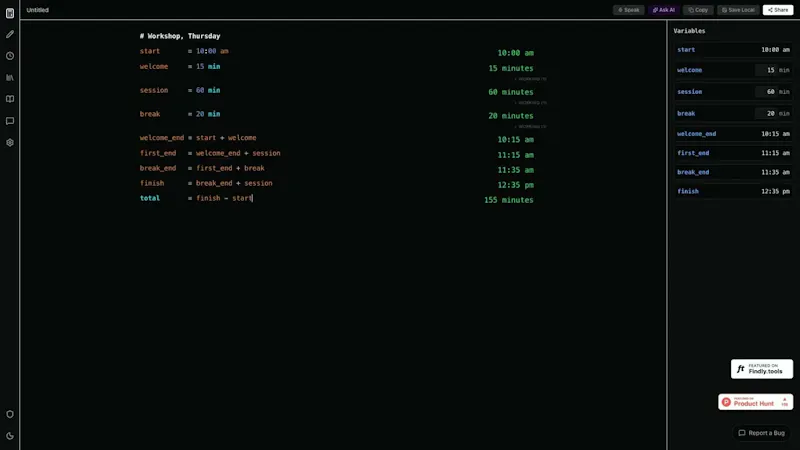Open the clock history icon in sidebar
800x450 pixels.
coord(10,56)
